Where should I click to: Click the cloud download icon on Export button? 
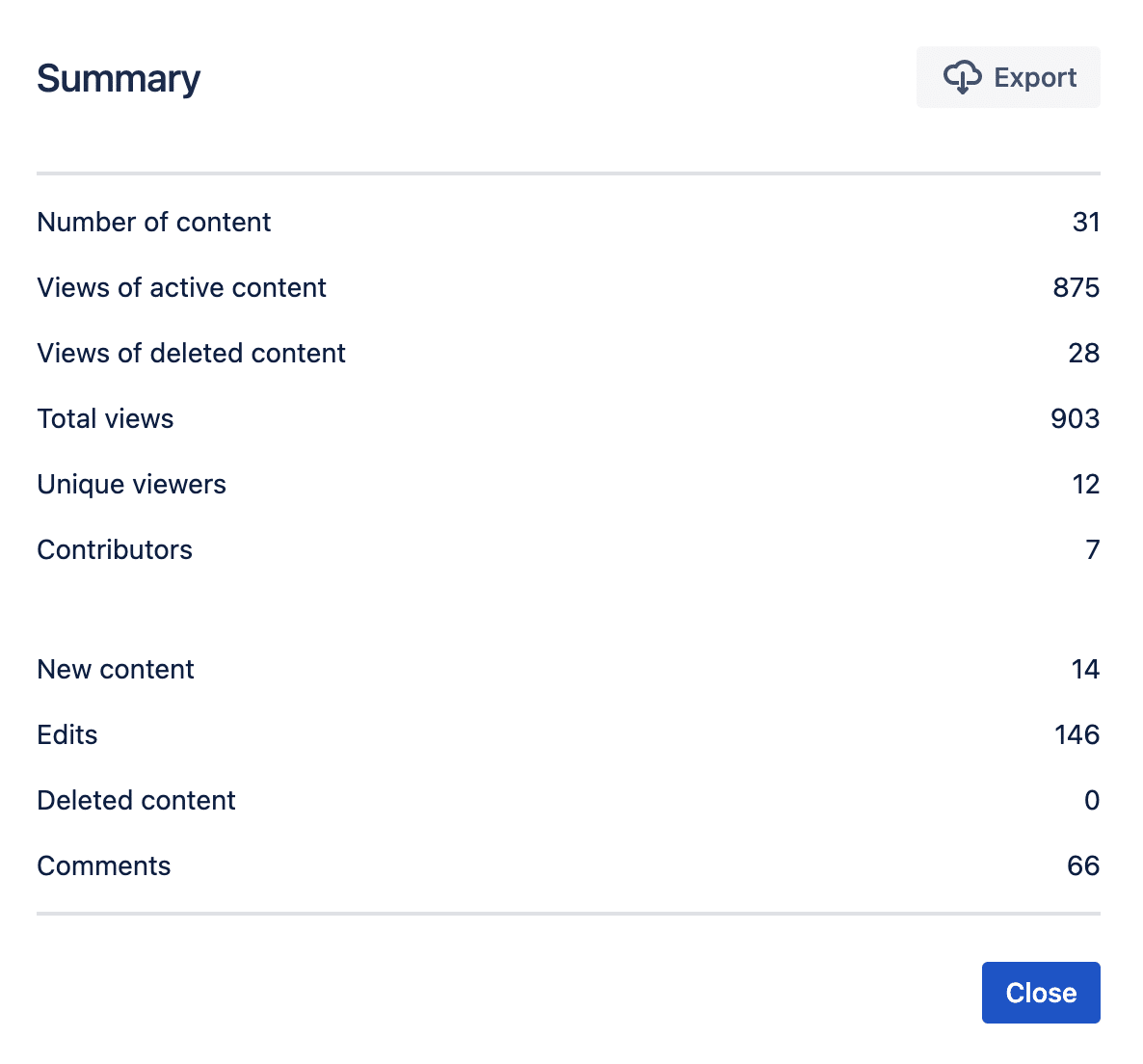(x=964, y=77)
